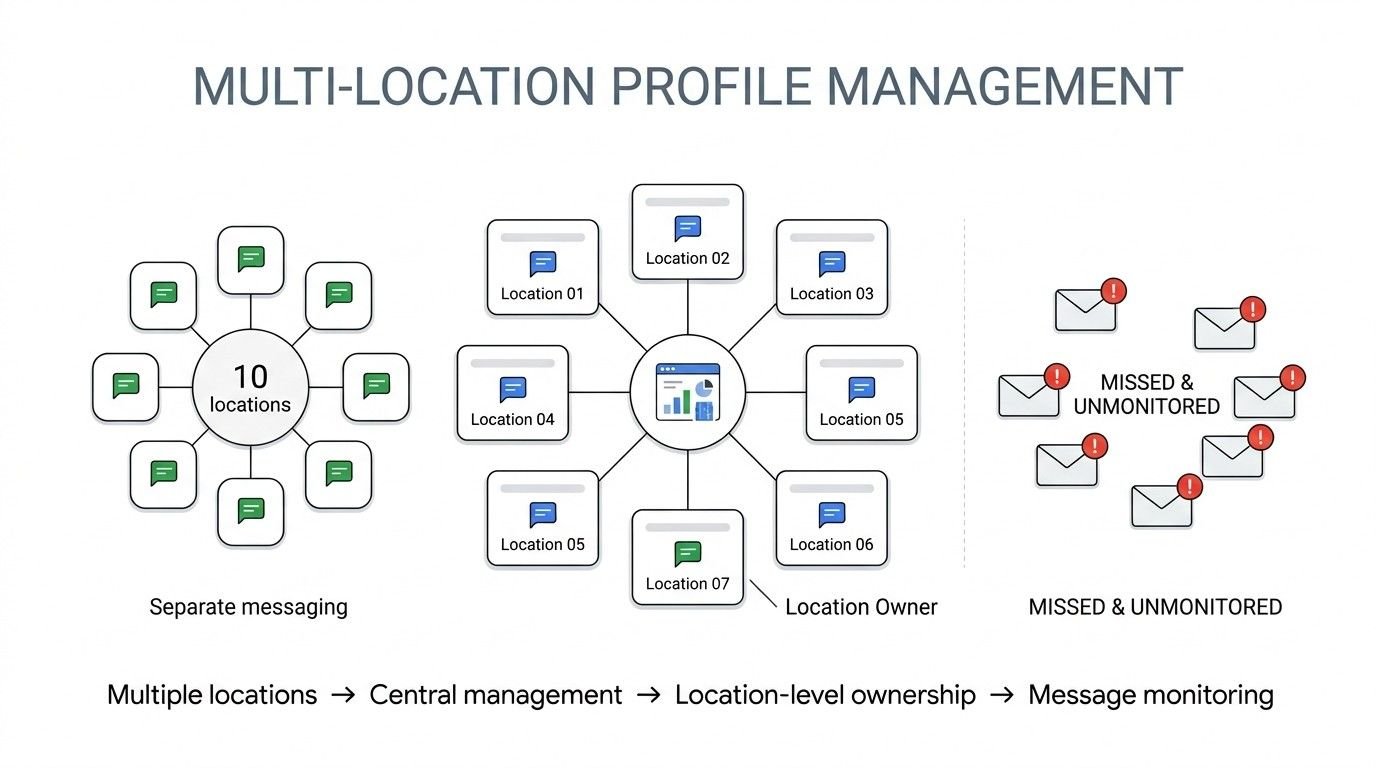This screenshot has height=768, width=1376.
Task: Select the chat icon in Location 06 card
Action: tap(832, 515)
